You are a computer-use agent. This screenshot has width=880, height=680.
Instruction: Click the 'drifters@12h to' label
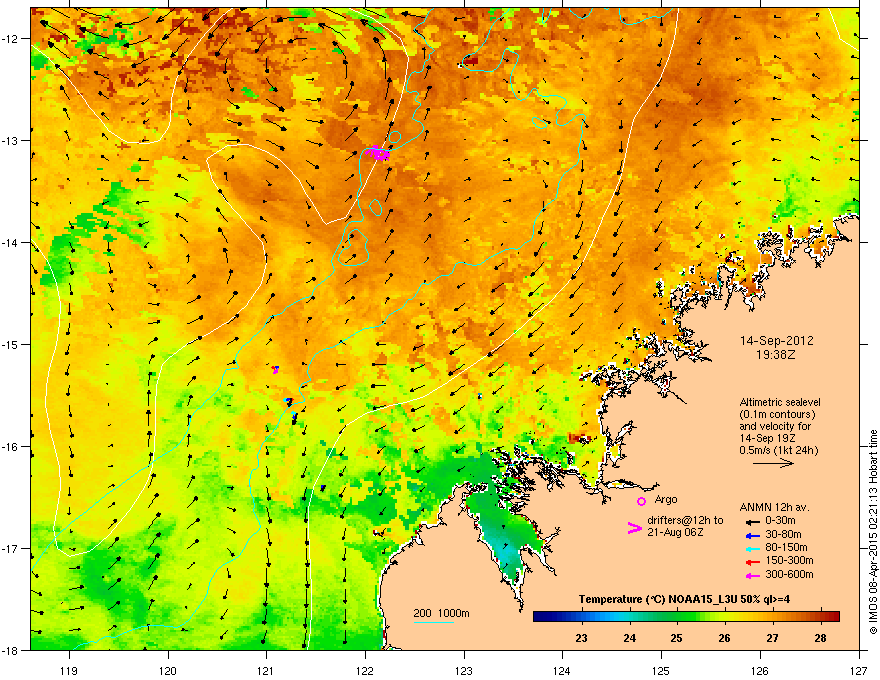point(685,520)
